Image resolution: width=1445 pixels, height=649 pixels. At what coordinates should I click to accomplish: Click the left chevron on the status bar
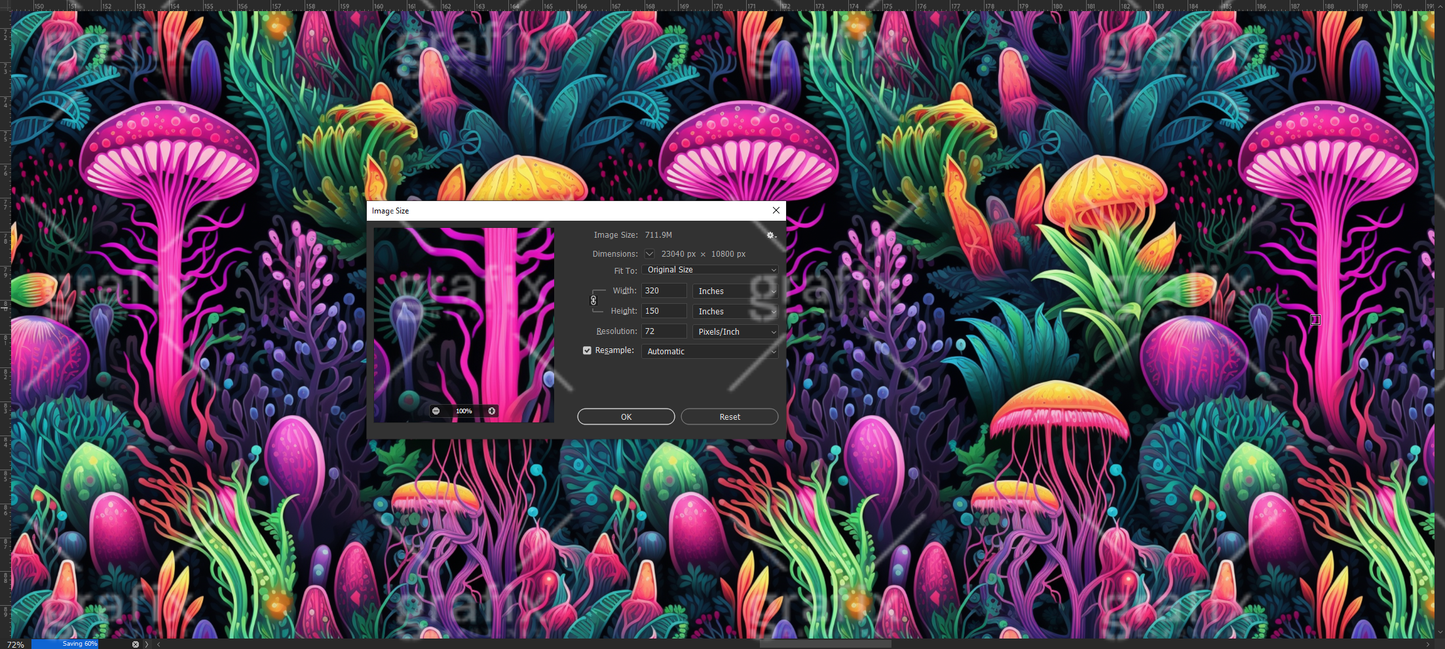point(158,643)
